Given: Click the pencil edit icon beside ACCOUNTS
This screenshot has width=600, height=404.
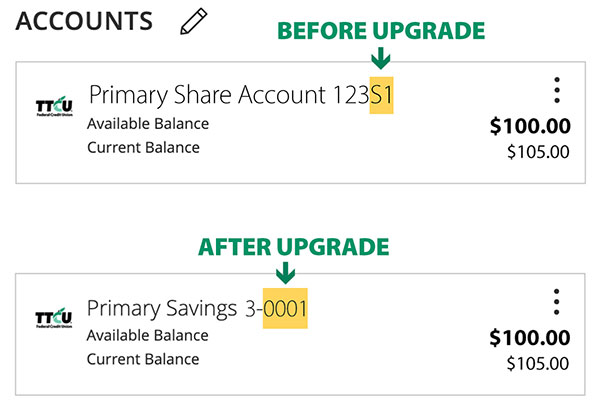Looking at the screenshot, I should tap(194, 21).
